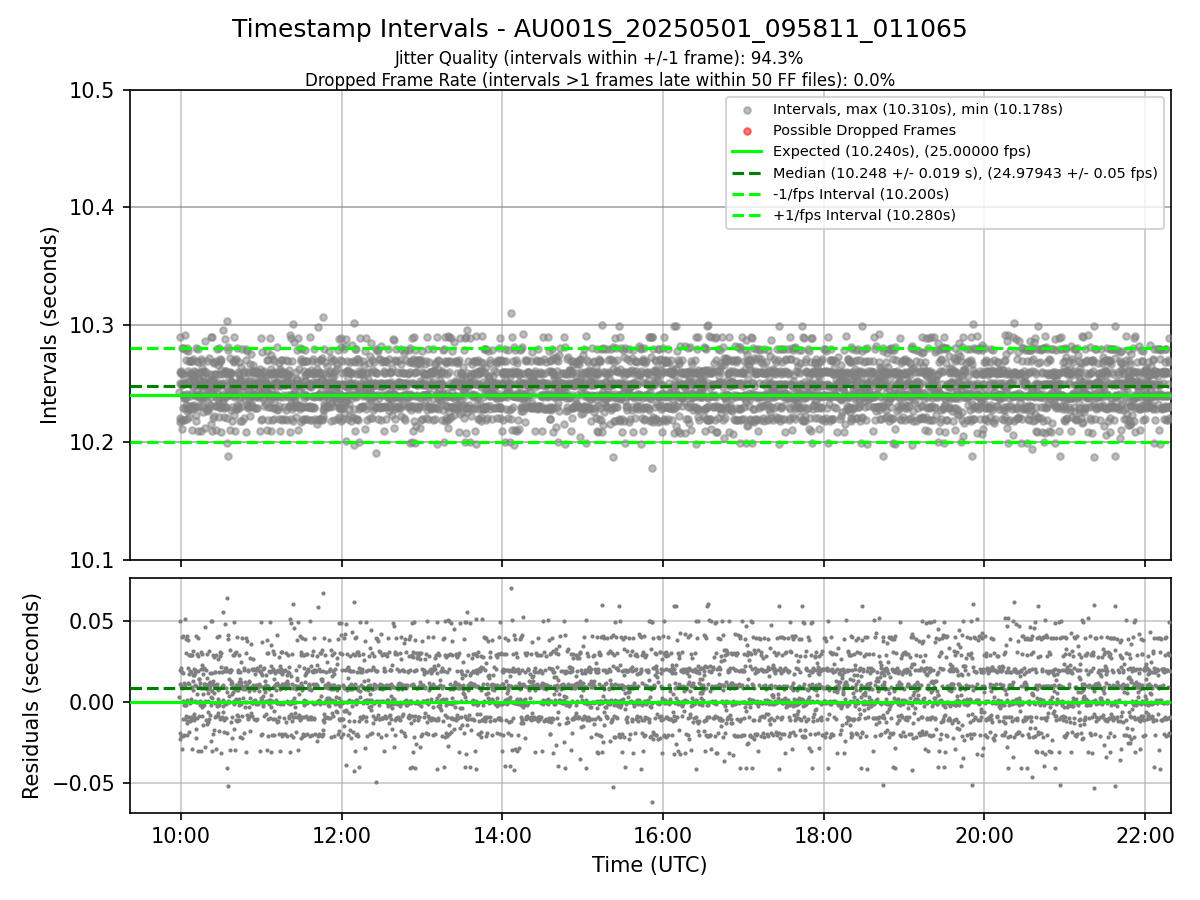
Task: Click legend entry 'Possible Dropped Frames'
Action: [864, 130]
